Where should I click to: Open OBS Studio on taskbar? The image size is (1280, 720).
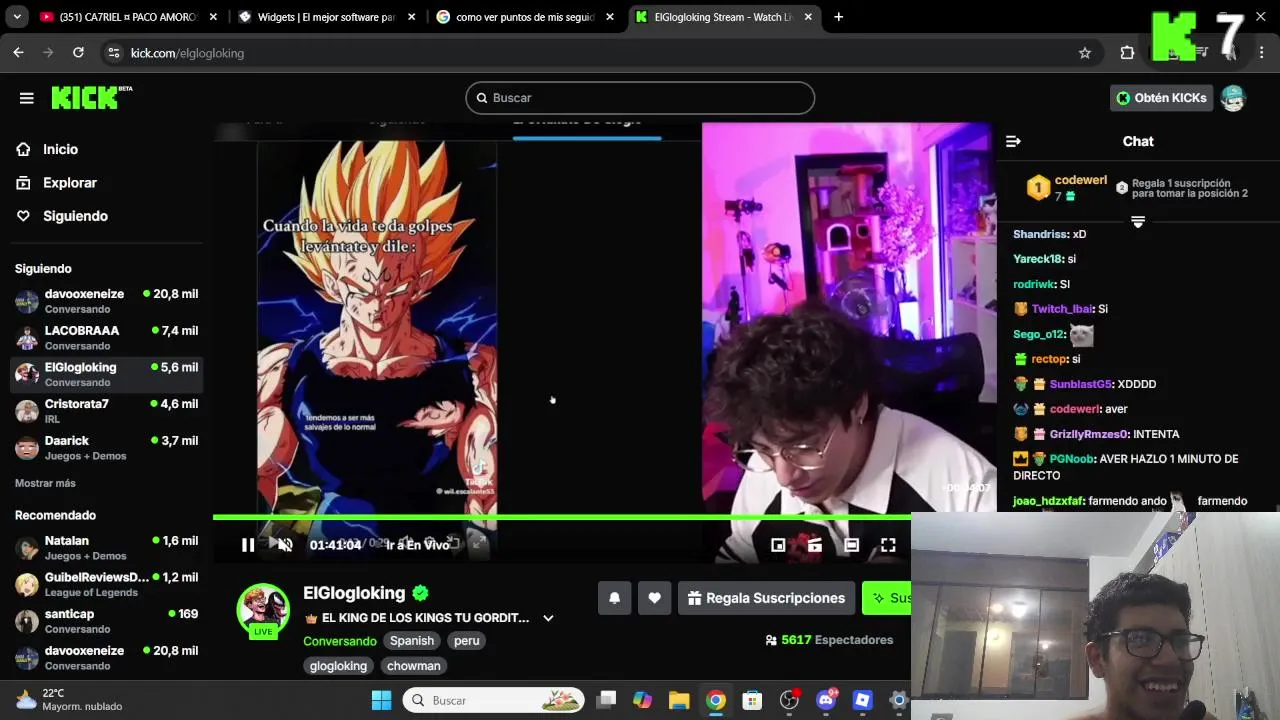click(789, 700)
